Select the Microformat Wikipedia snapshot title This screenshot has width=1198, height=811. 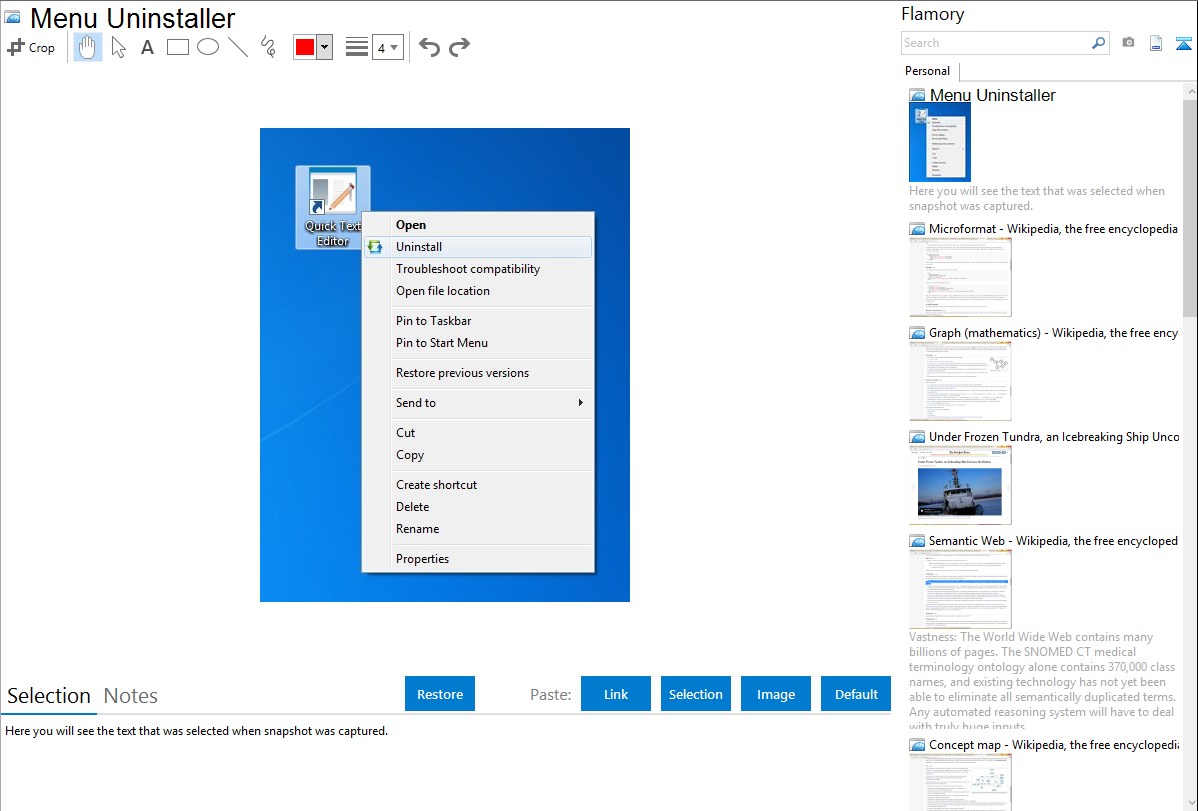point(1053,229)
